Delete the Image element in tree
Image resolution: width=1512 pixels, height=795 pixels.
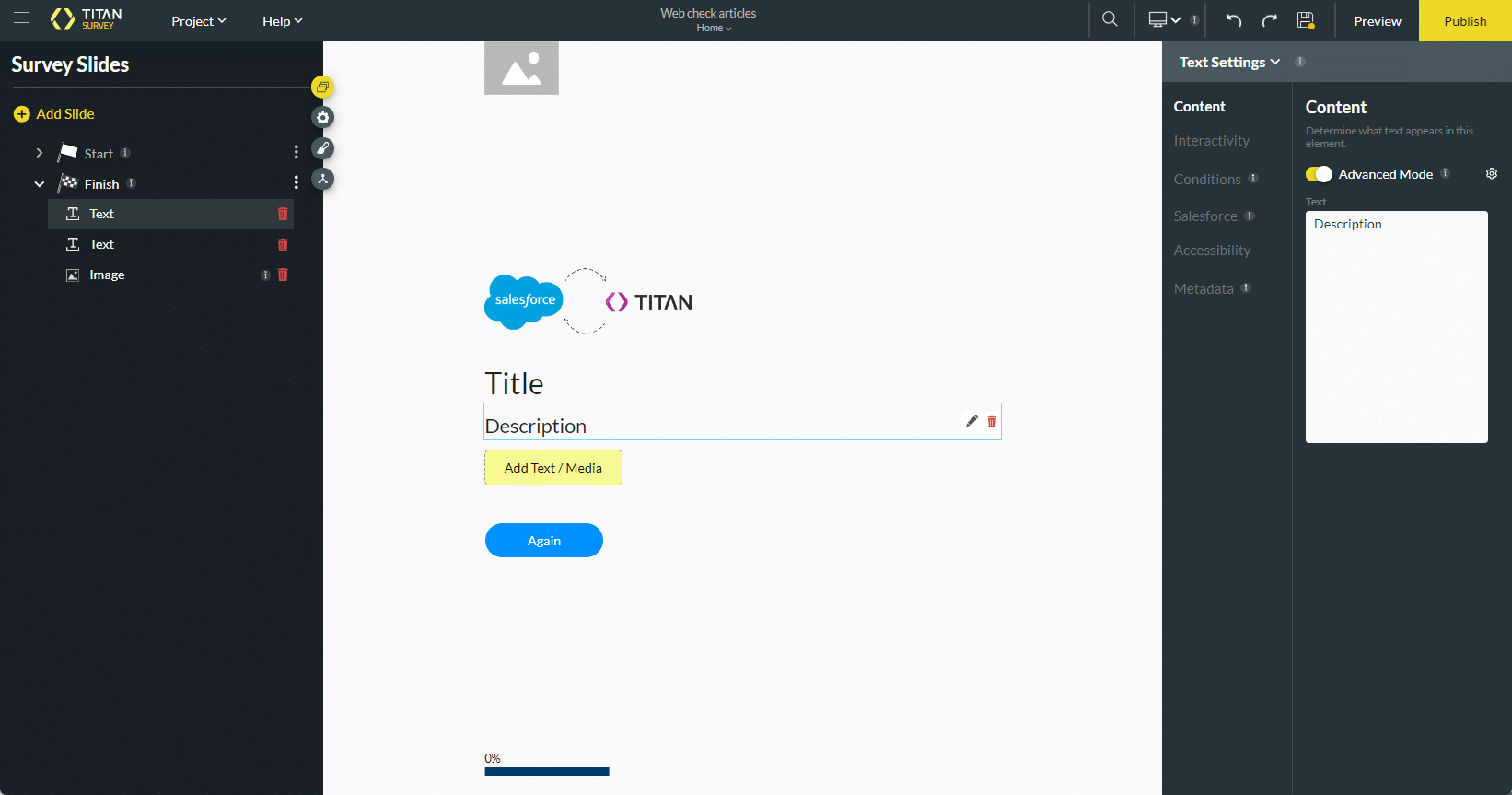tap(283, 275)
